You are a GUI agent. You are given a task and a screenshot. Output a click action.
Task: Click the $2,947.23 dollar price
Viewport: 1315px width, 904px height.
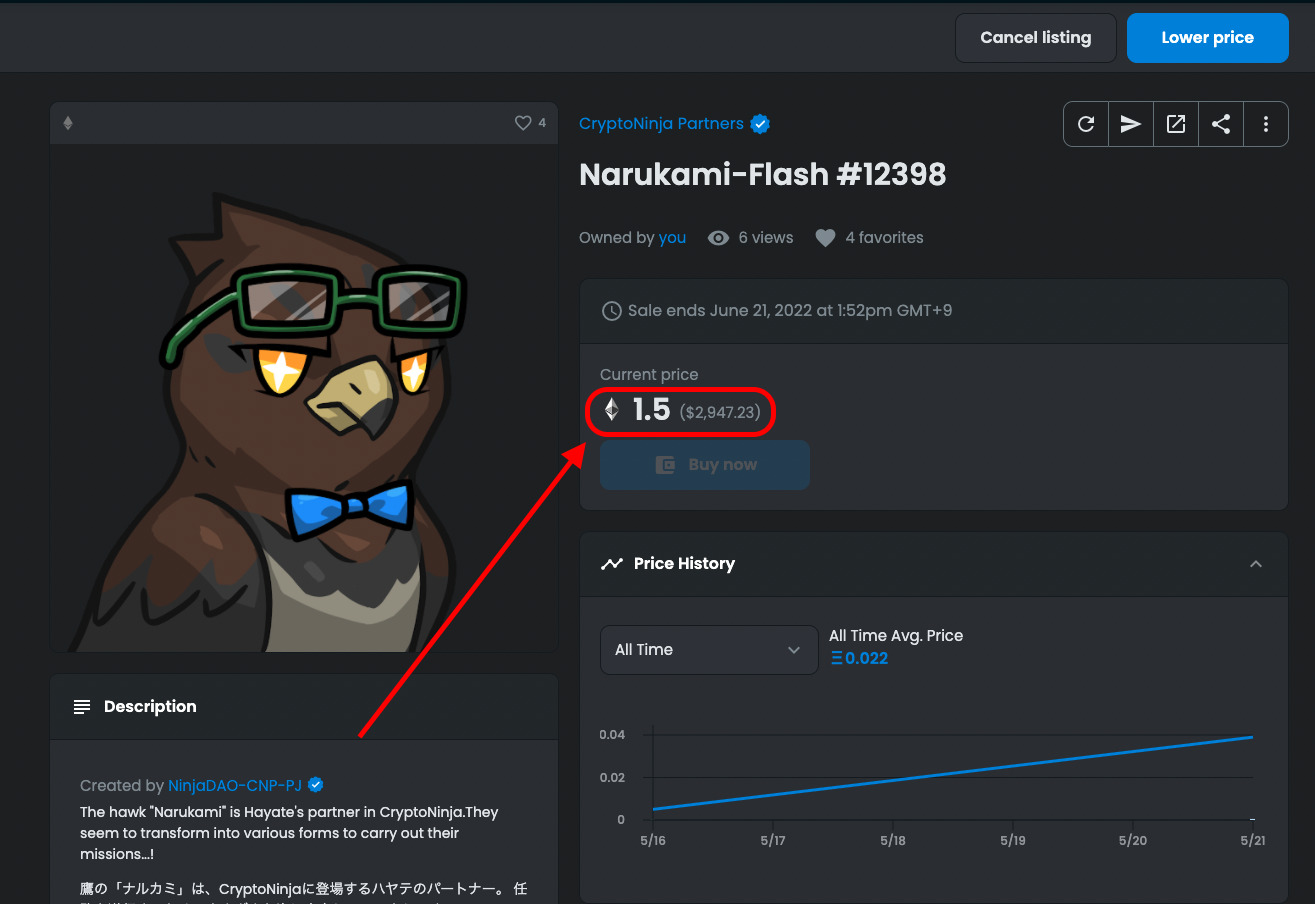(x=719, y=412)
